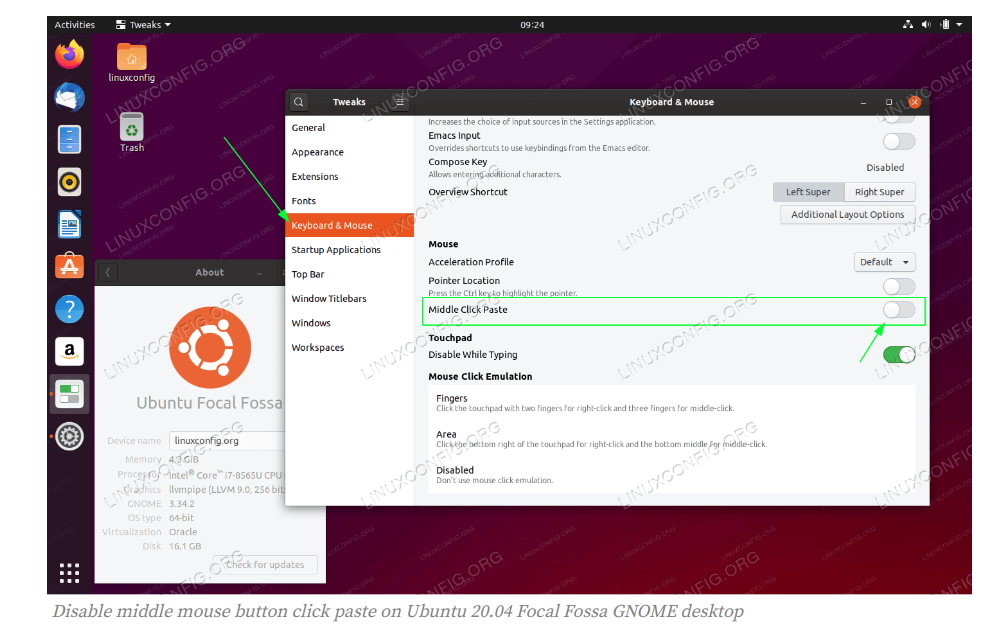
Task: Select Appearance in Tweaks sidebar
Action: [350, 152]
